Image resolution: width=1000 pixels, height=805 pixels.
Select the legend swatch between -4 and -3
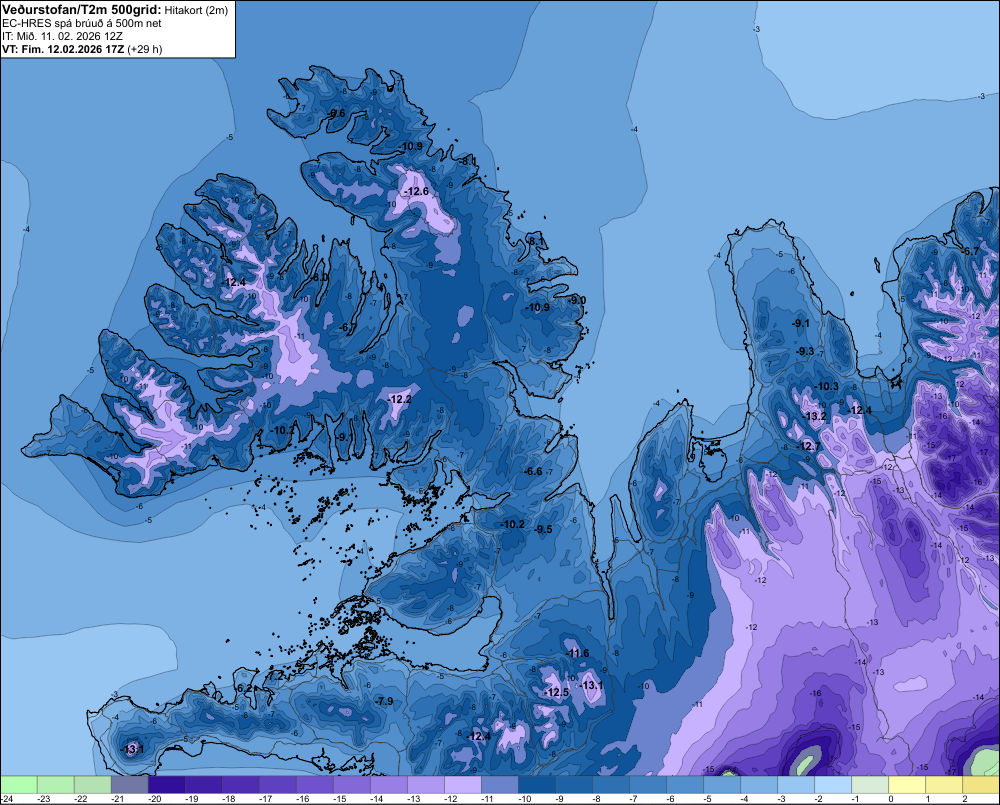tap(759, 784)
